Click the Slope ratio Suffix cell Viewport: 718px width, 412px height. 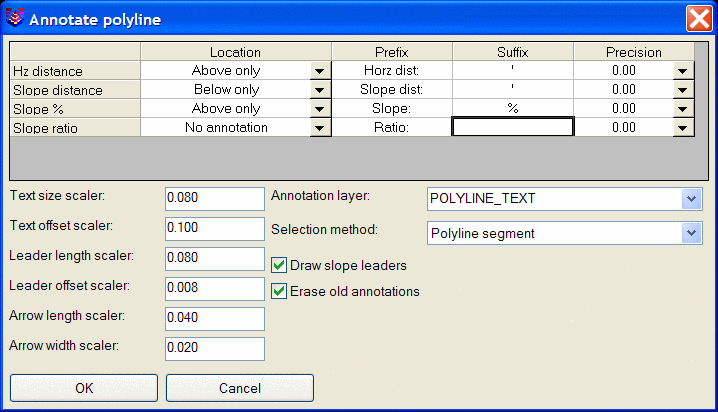[x=513, y=127]
